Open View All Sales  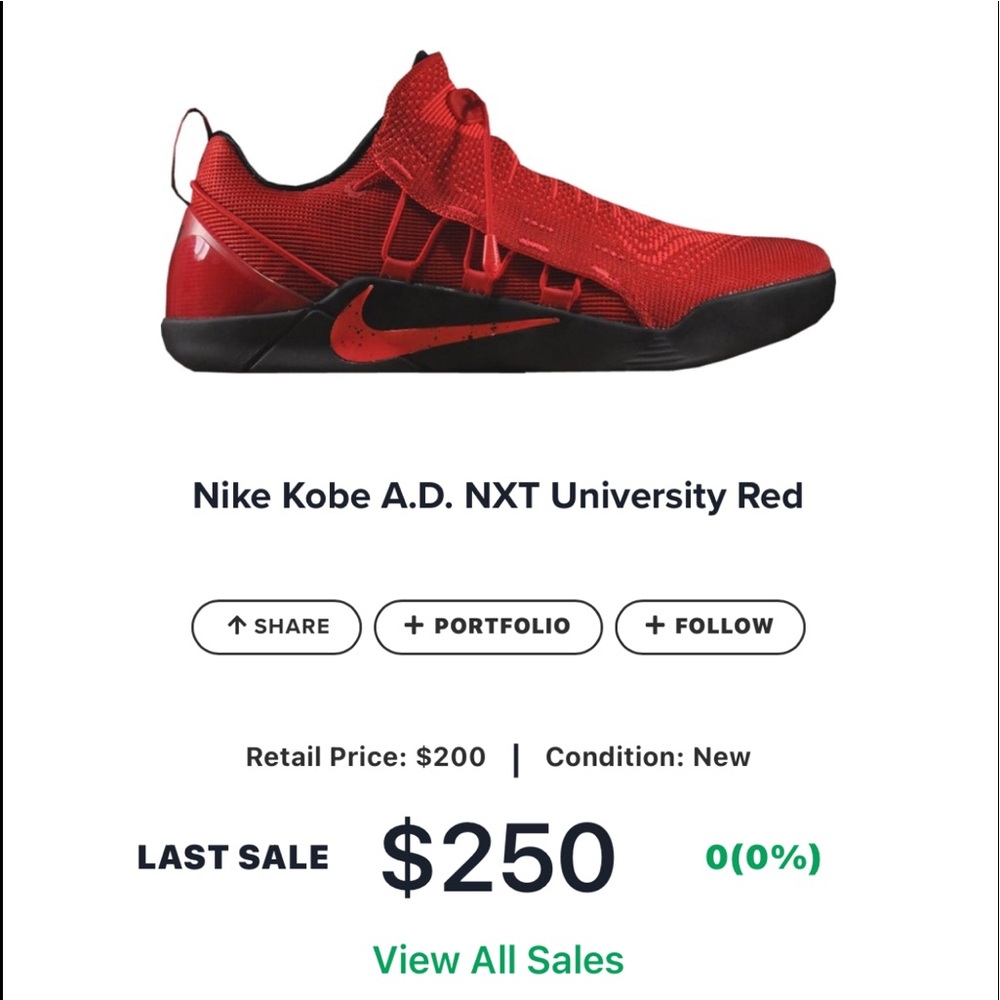499,957
